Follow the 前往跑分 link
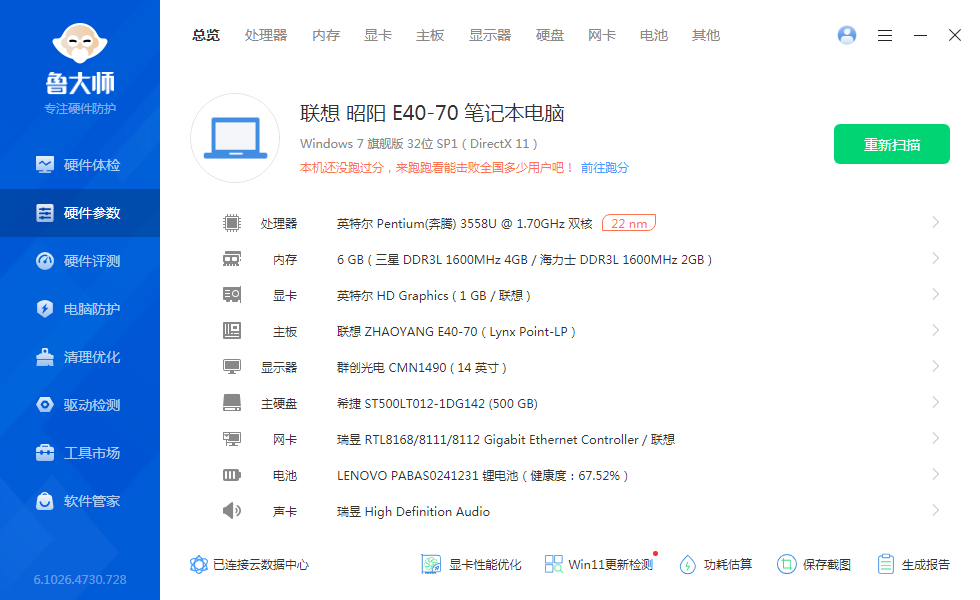Viewport: 980px width, 600px height. [x=605, y=168]
